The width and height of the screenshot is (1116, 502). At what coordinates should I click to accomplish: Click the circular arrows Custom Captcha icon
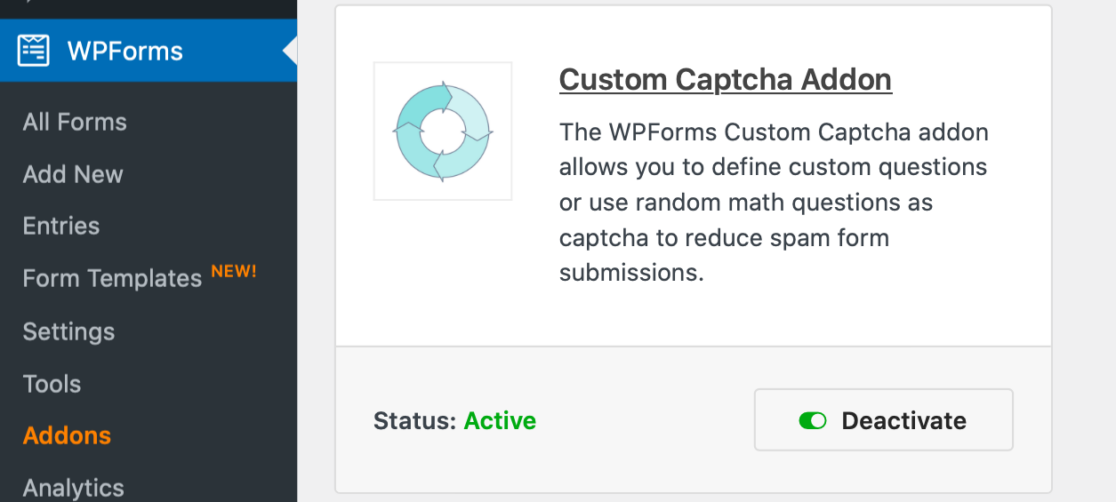(x=443, y=131)
